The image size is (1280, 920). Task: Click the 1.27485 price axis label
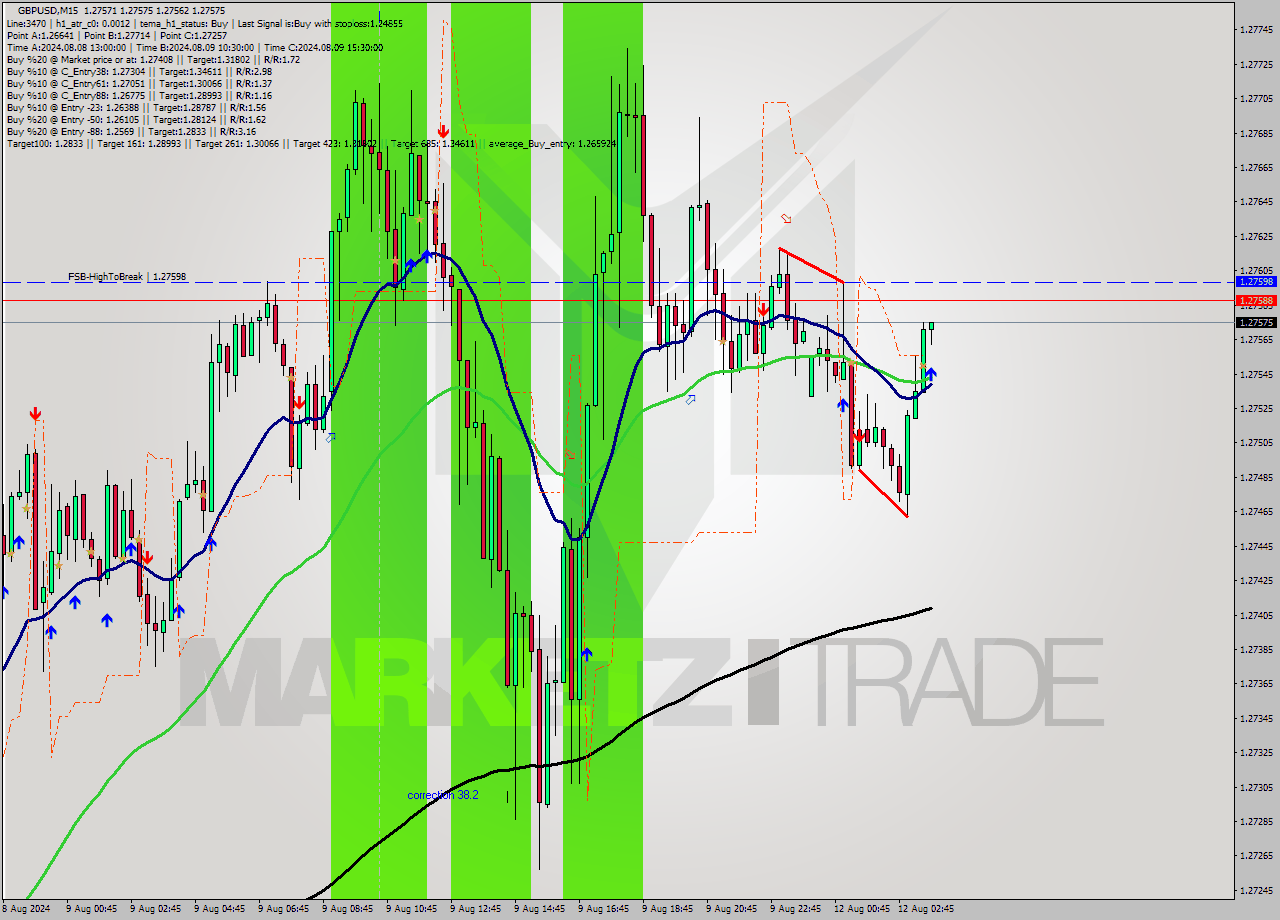(1256, 477)
